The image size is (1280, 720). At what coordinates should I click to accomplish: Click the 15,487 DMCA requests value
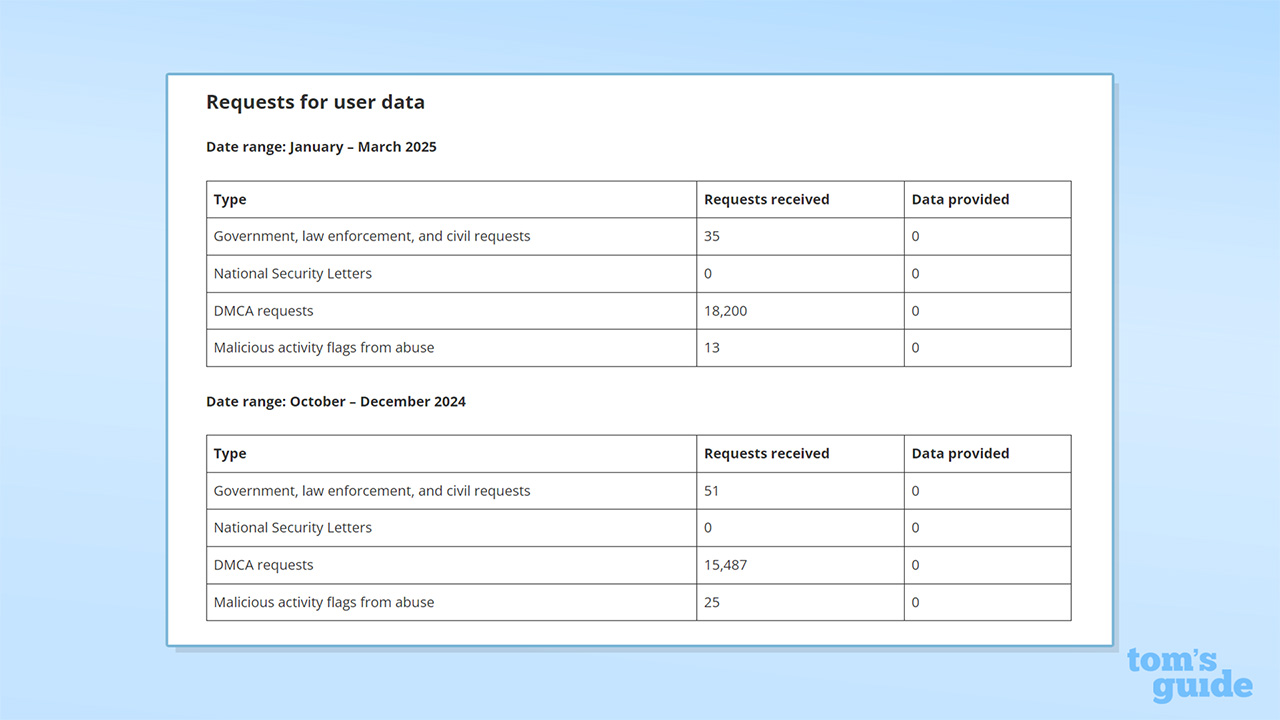point(725,565)
